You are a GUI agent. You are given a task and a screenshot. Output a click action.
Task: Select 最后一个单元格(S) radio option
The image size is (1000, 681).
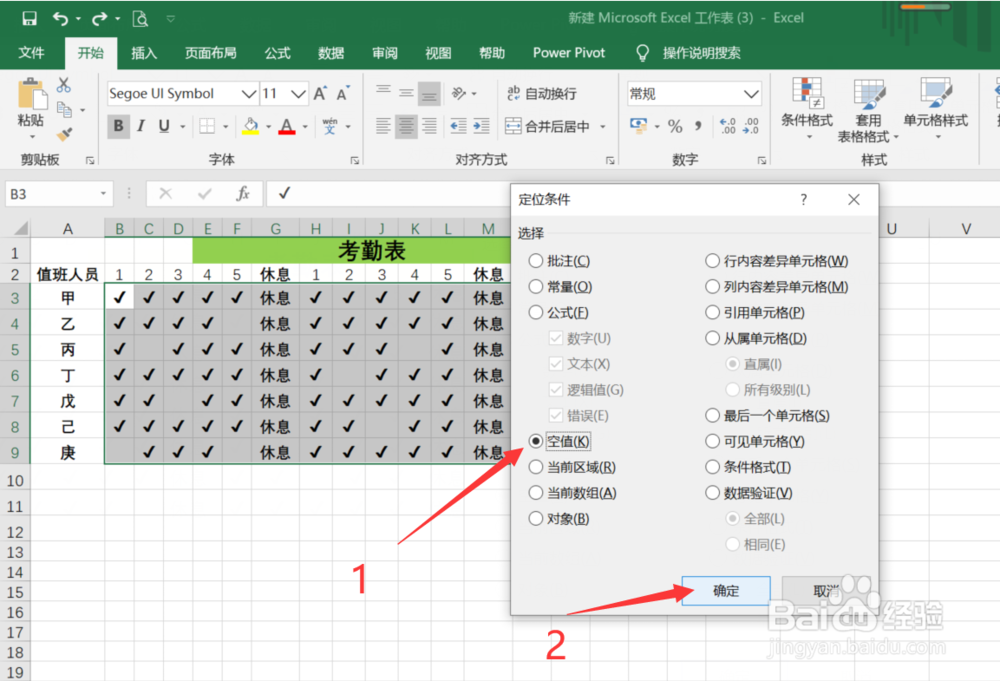[x=767, y=416]
